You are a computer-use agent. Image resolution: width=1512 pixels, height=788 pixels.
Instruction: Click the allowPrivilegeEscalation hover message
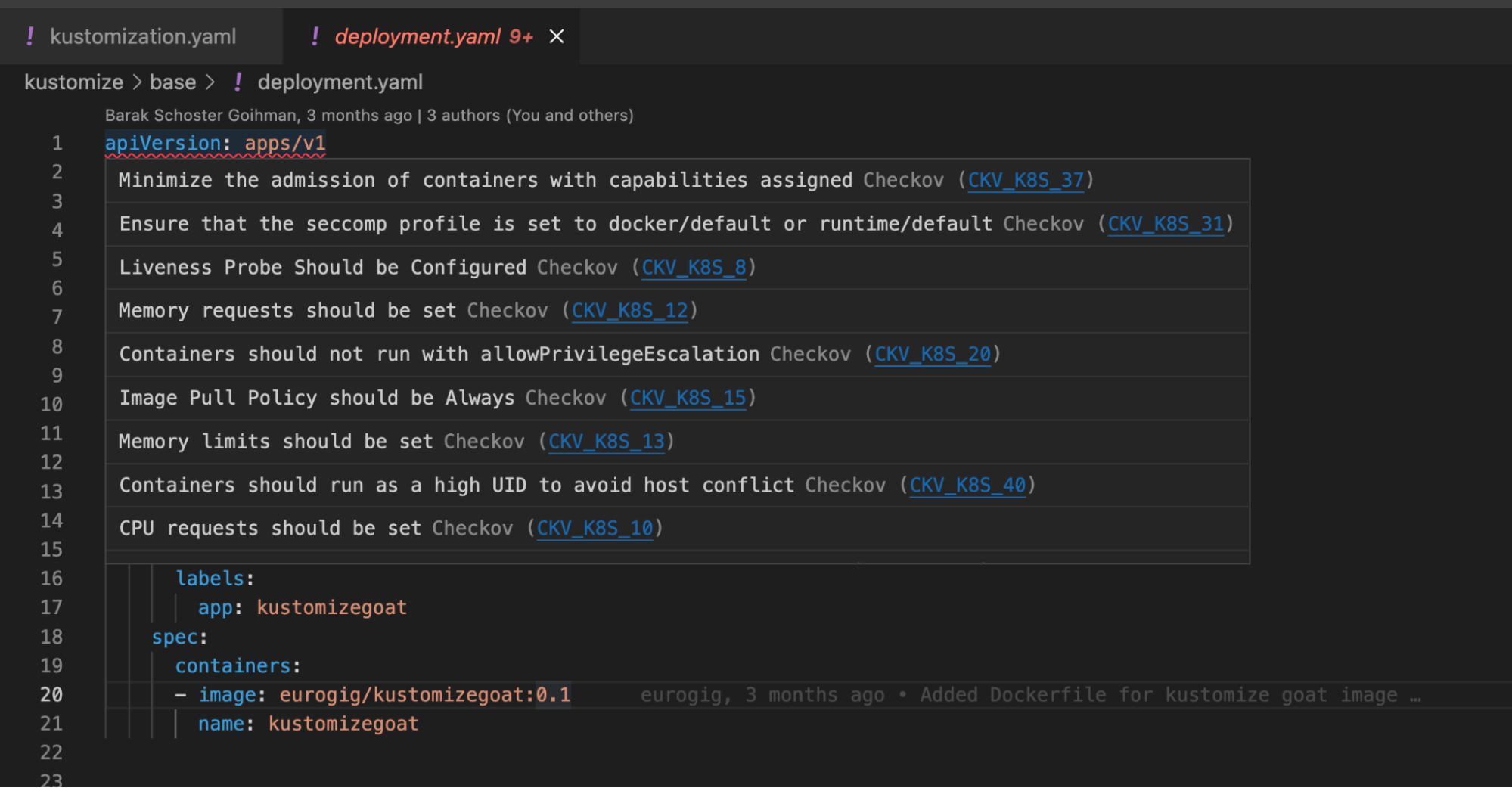click(439, 355)
